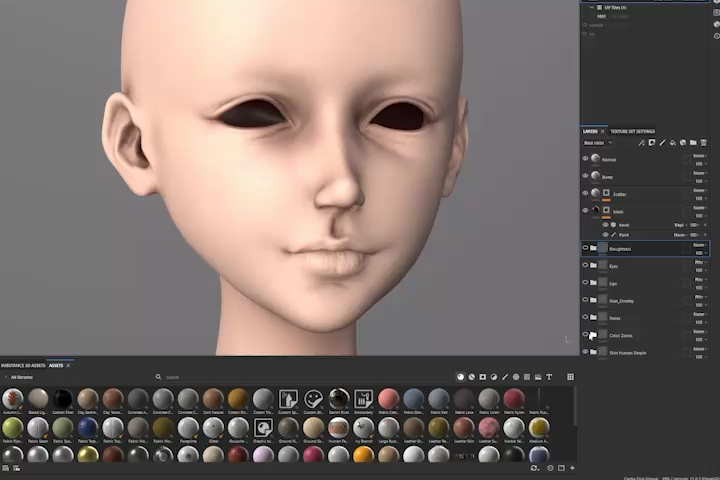Click the first icon at assets bottom left
The image size is (720, 480).
(6, 468)
